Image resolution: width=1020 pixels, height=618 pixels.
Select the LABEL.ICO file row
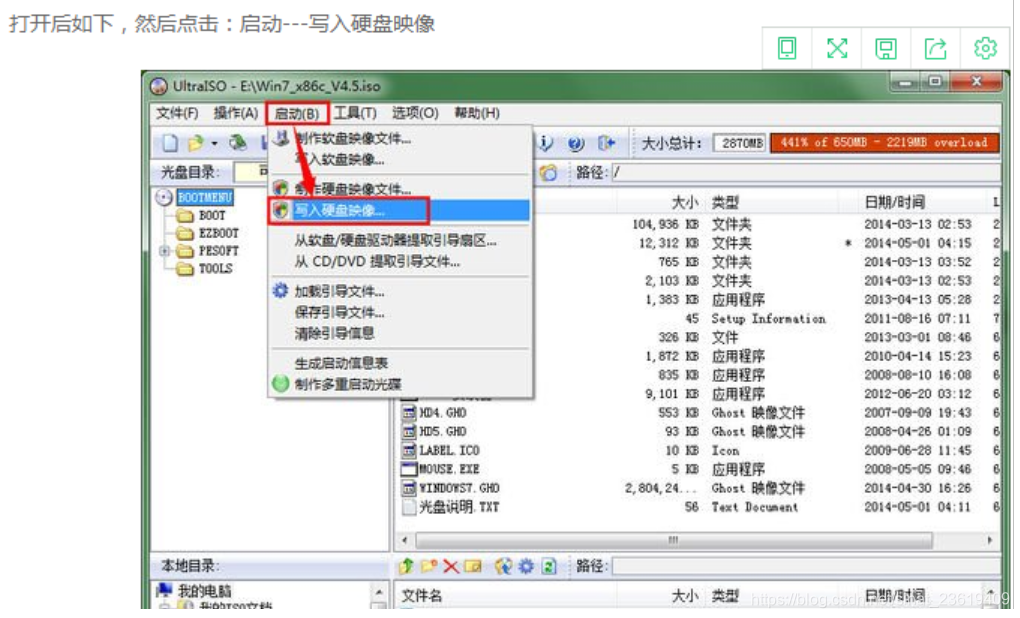point(699,450)
